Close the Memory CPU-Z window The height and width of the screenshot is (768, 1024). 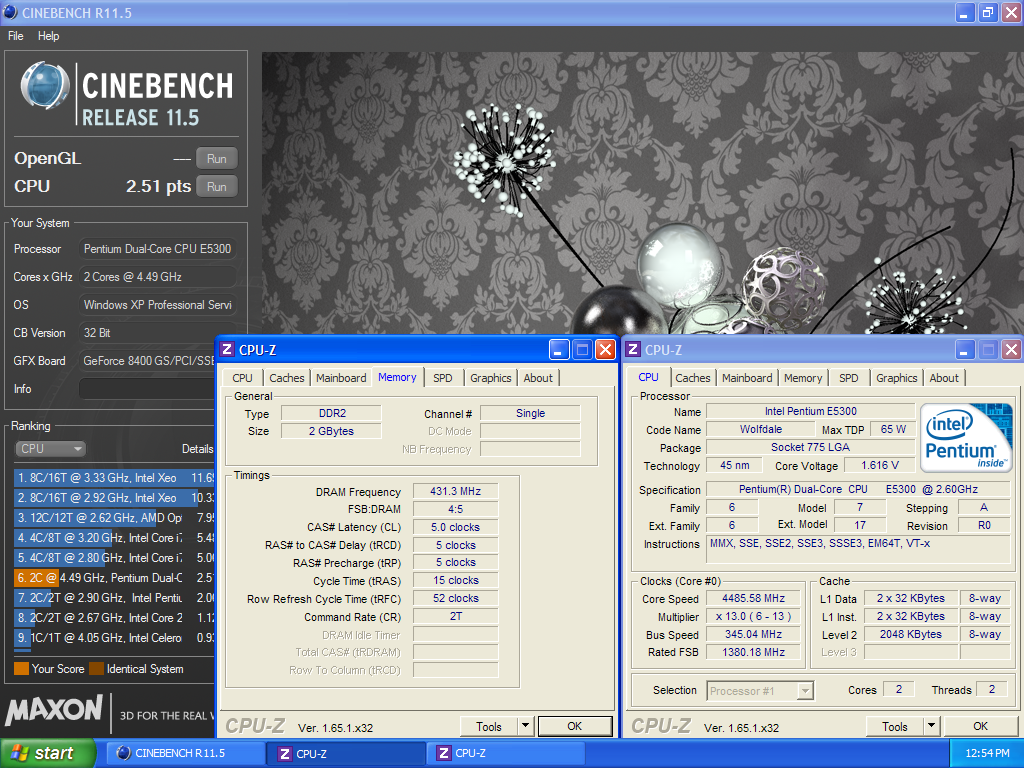pos(605,350)
